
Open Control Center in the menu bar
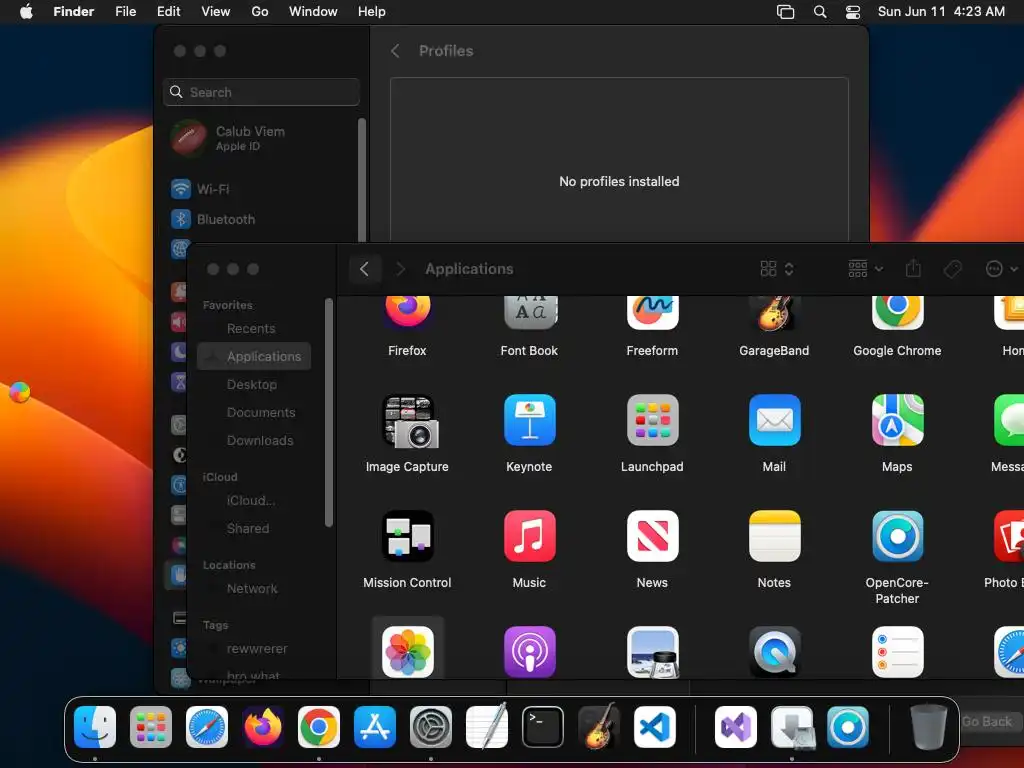pyautogui.click(x=853, y=12)
